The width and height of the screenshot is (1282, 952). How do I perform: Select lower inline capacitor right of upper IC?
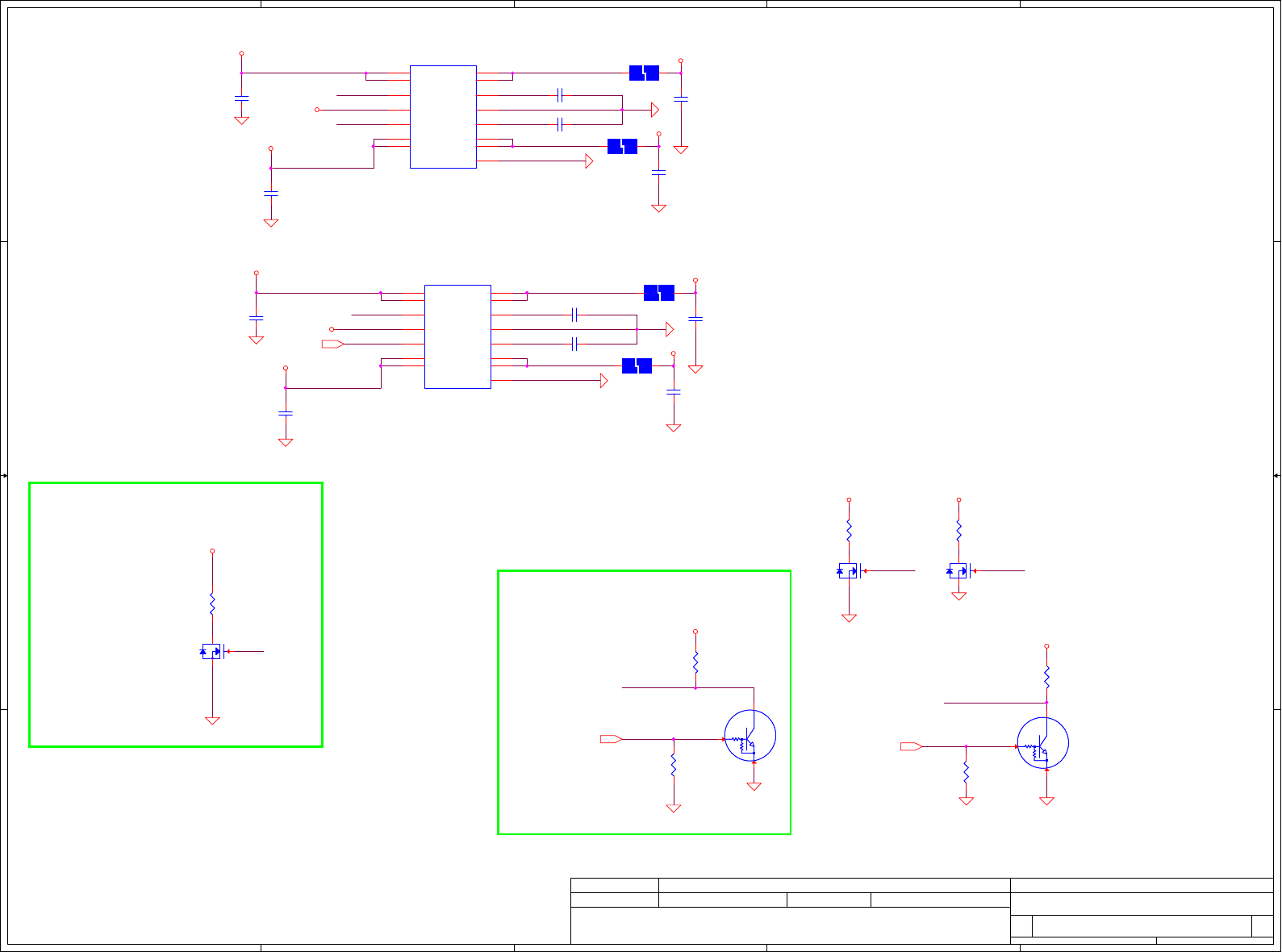coord(560,124)
